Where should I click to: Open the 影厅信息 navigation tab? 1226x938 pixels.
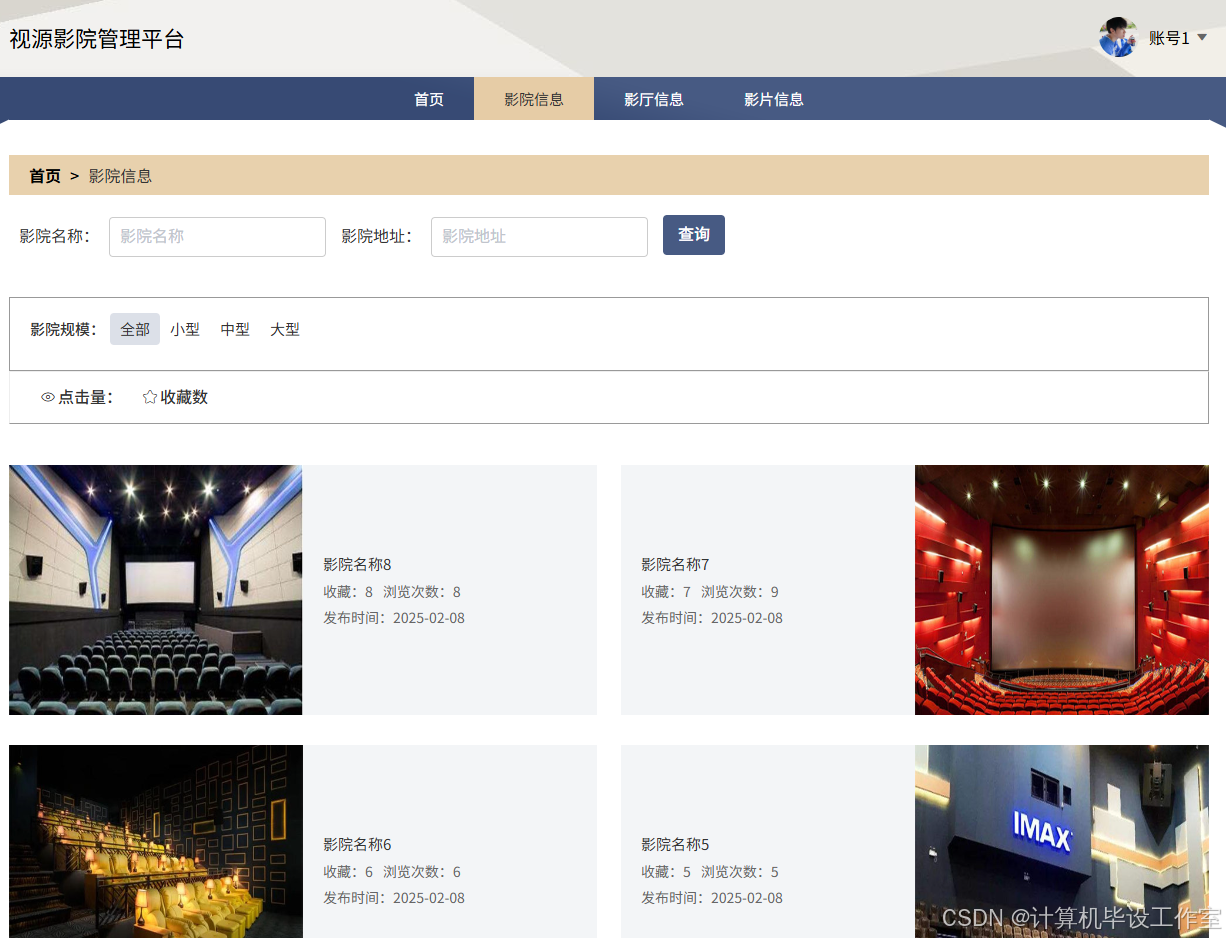[654, 99]
